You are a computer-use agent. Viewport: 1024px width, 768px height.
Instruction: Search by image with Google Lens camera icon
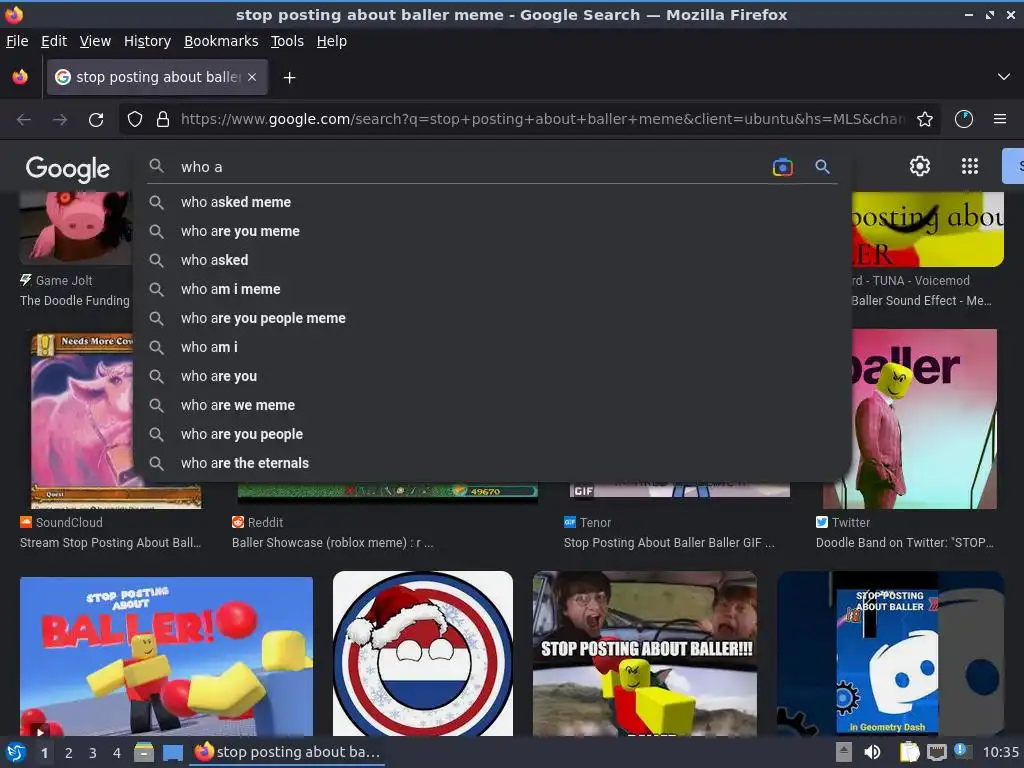click(782, 167)
